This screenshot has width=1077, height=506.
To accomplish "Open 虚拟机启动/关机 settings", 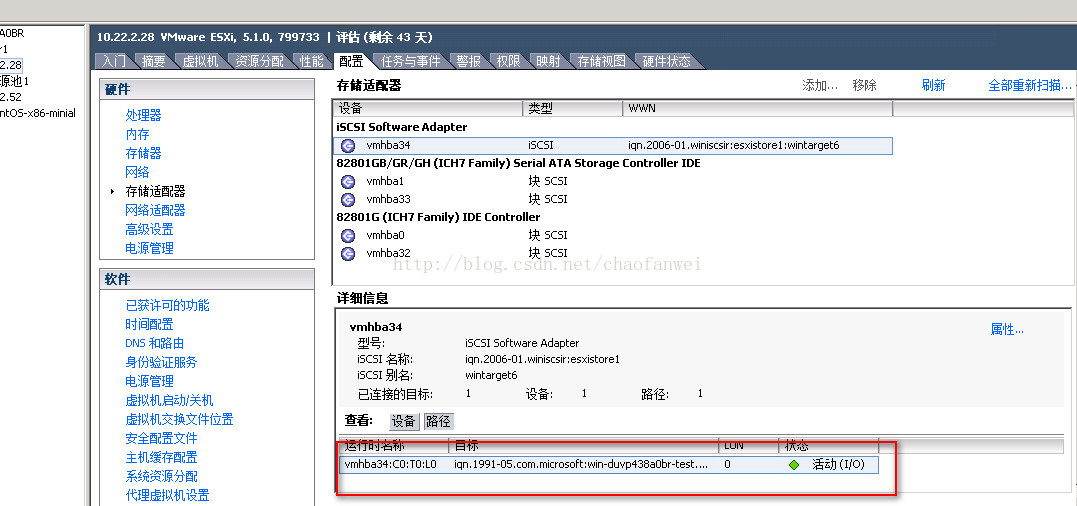I will tap(169, 400).
